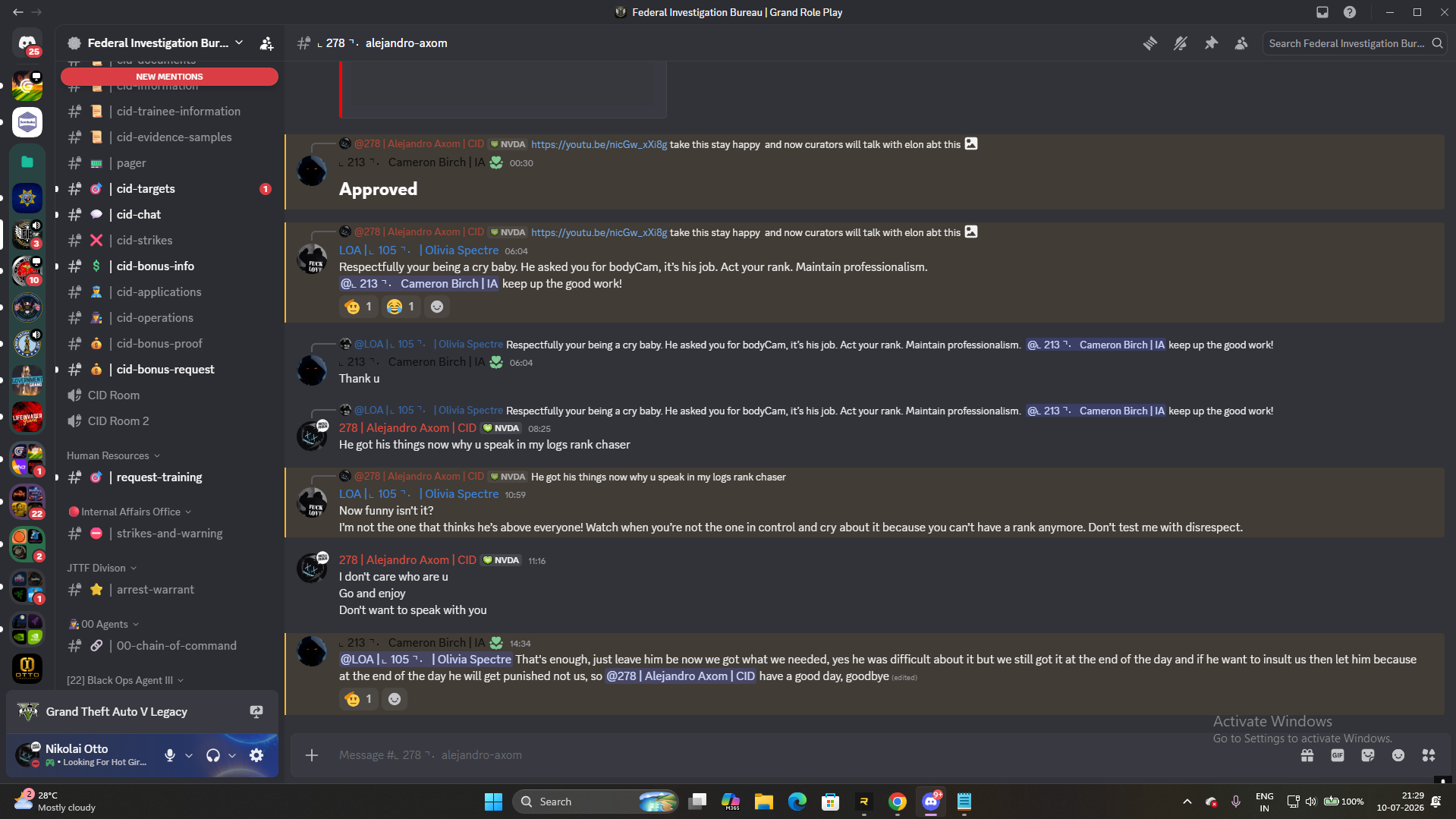Add a reaction to Cameron's 14:34 message
This screenshot has height=819, width=1456.
[395, 699]
